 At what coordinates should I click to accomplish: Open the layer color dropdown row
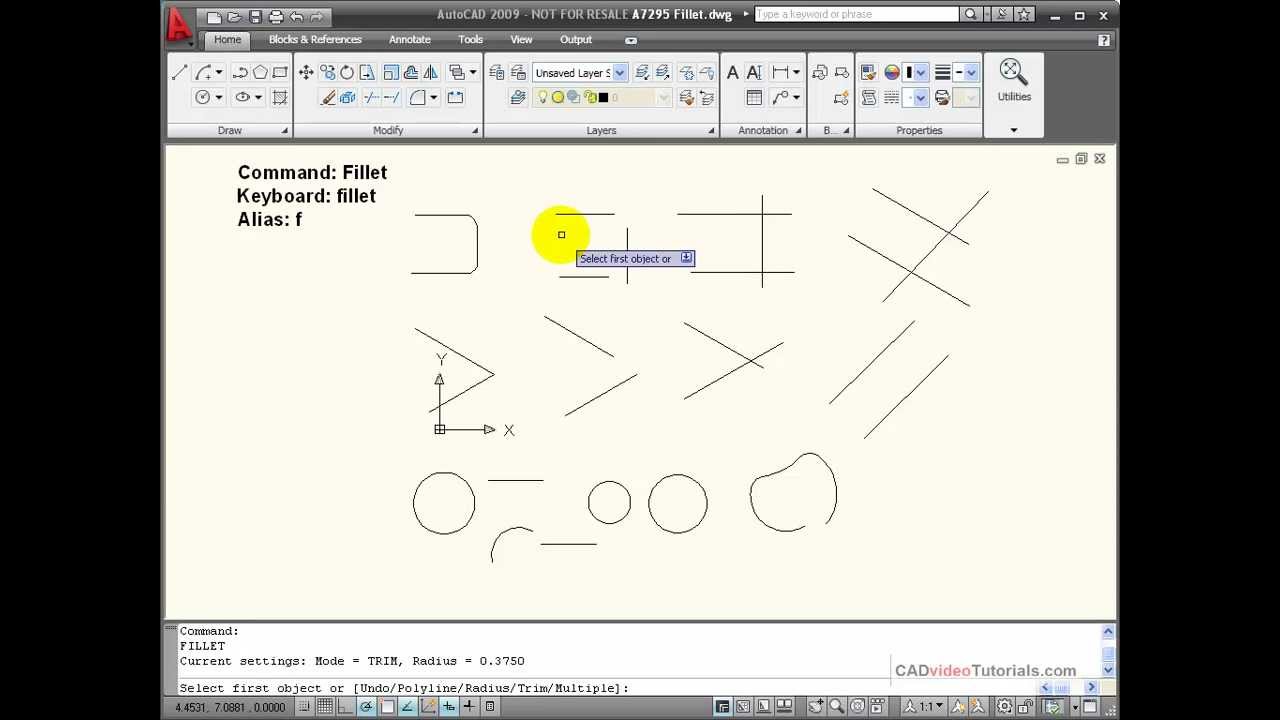tap(602, 97)
